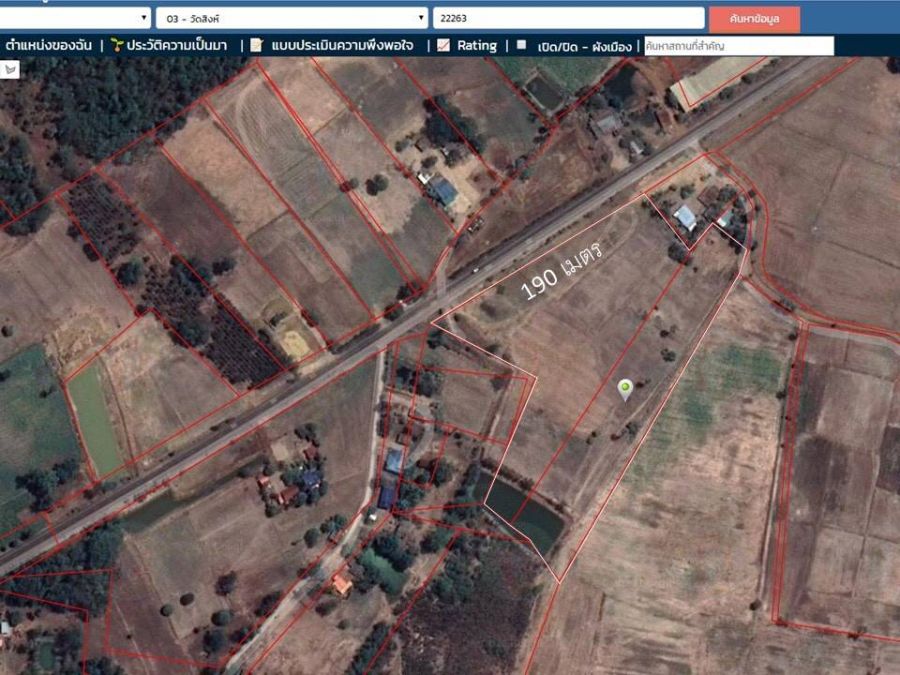Focus the ค้นหาสถานที่สำคัญ place search field

(x=739, y=46)
